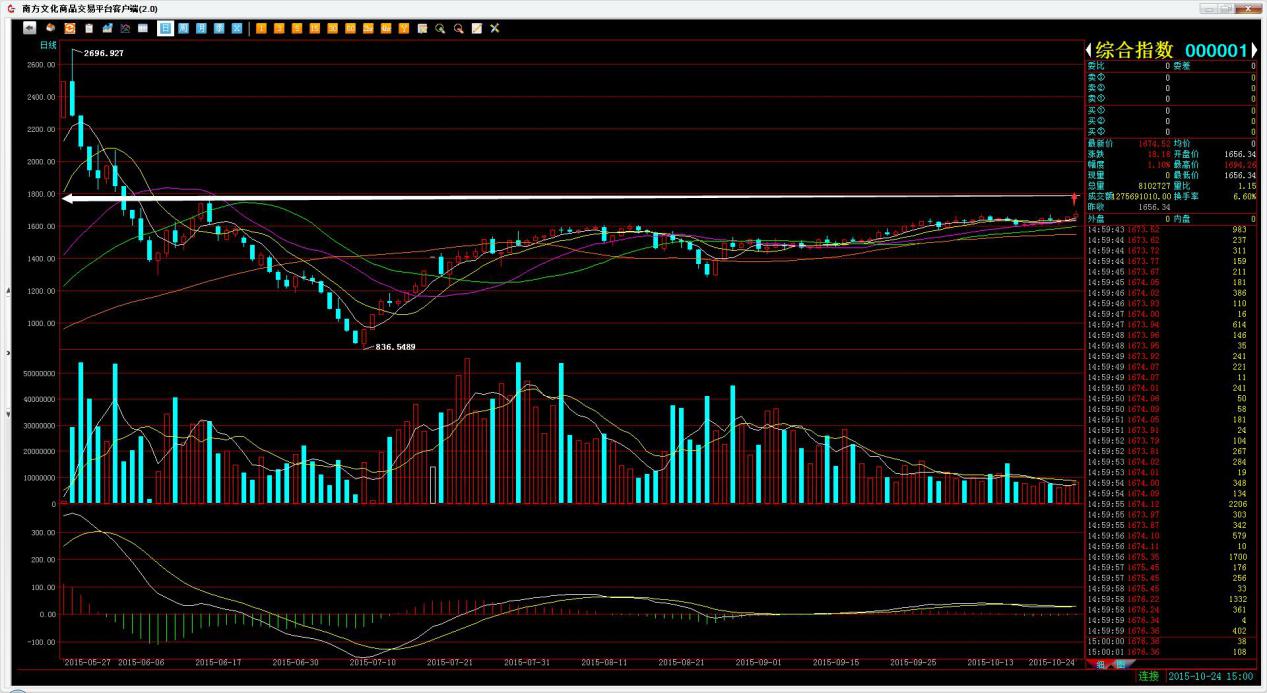Viewport: 1267px width, 693px height.
Task: Open the crossed tools settings icon
Action: [494, 28]
